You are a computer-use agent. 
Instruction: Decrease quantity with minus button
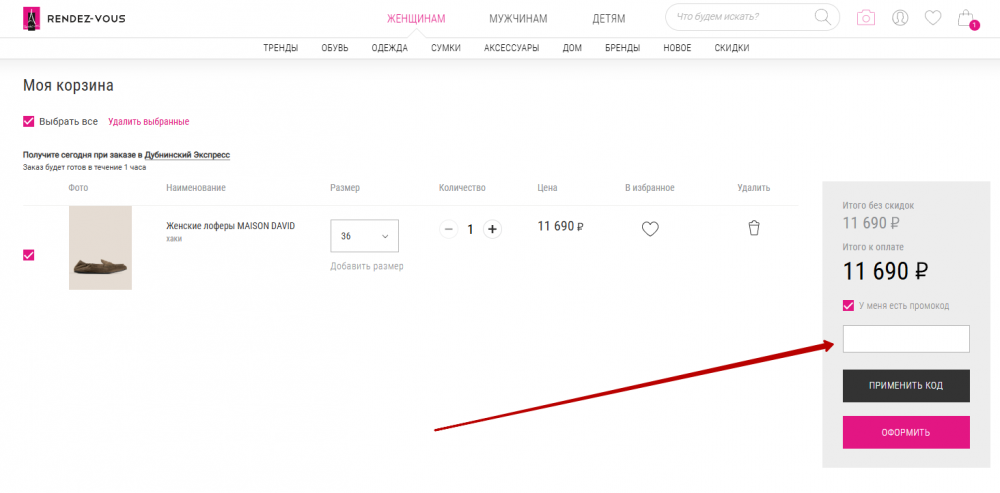coord(448,229)
